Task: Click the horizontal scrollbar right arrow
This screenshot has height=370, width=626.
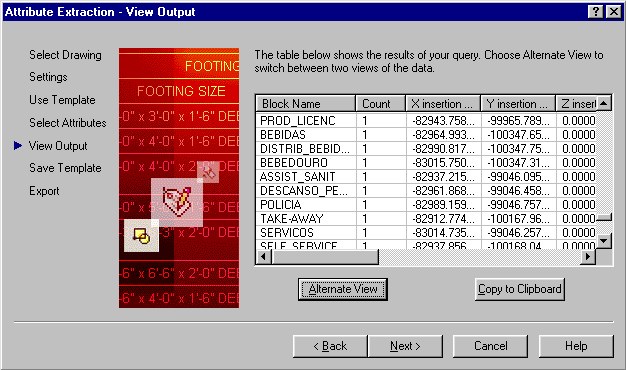Action: click(x=588, y=257)
